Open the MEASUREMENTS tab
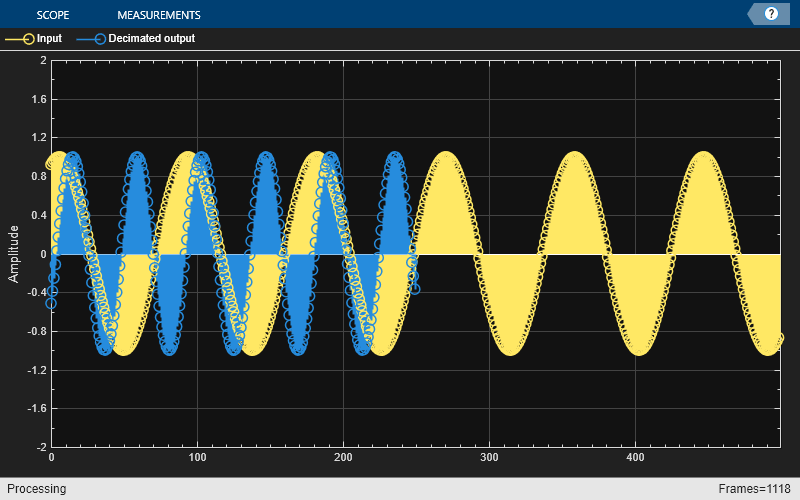 [x=158, y=15]
